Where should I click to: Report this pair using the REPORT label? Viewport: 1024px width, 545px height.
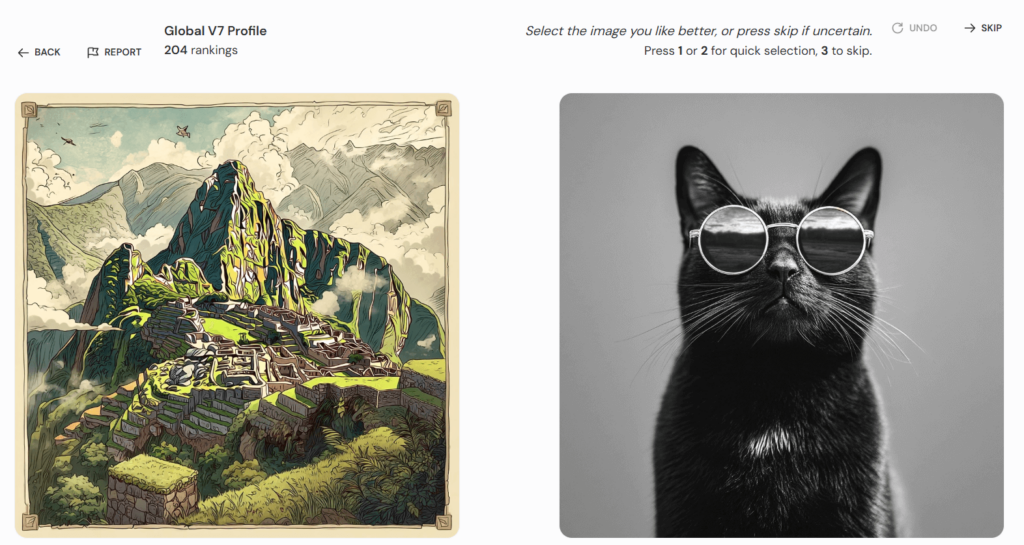(123, 52)
